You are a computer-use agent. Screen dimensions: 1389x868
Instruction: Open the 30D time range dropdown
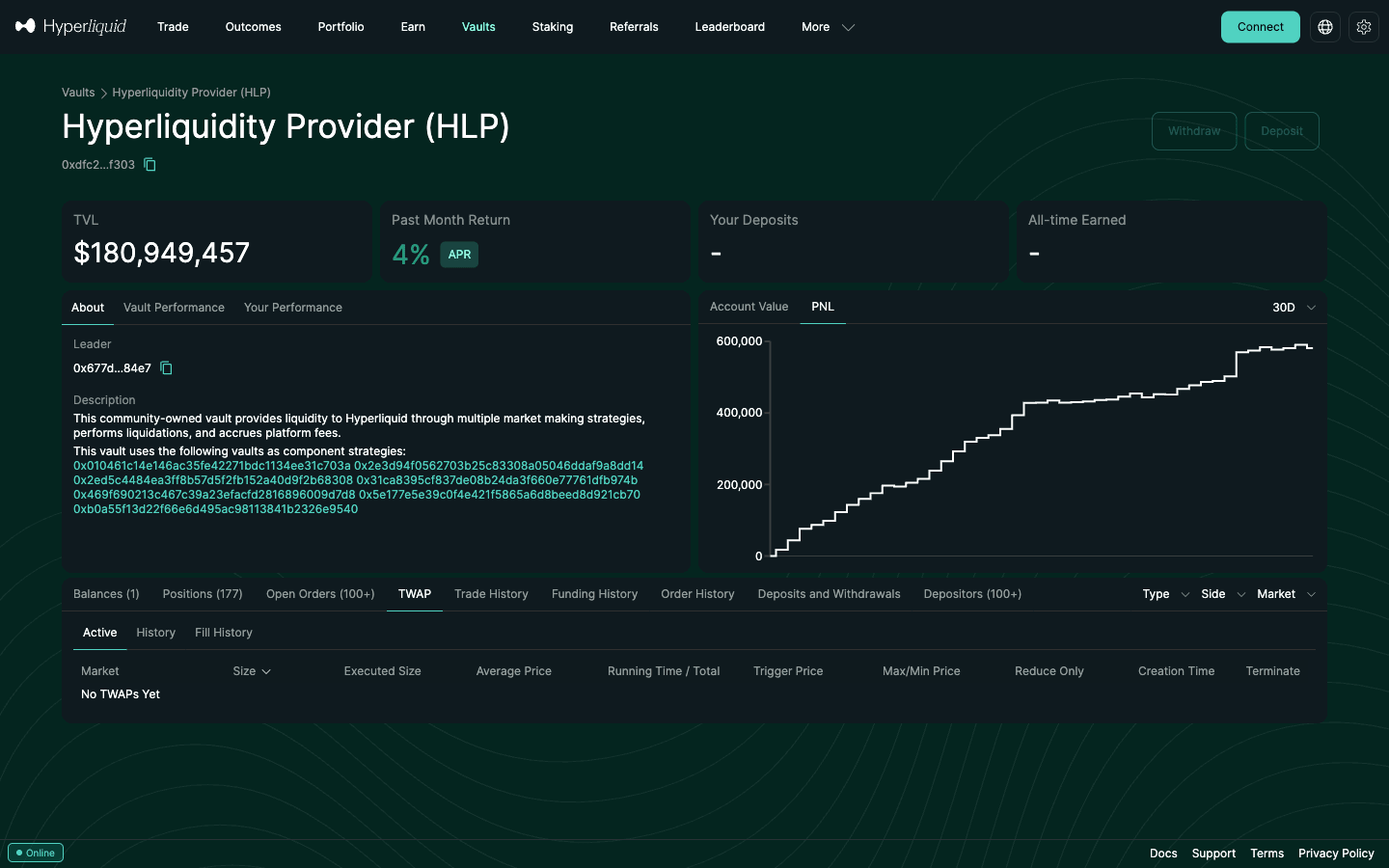pyautogui.click(x=1294, y=308)
